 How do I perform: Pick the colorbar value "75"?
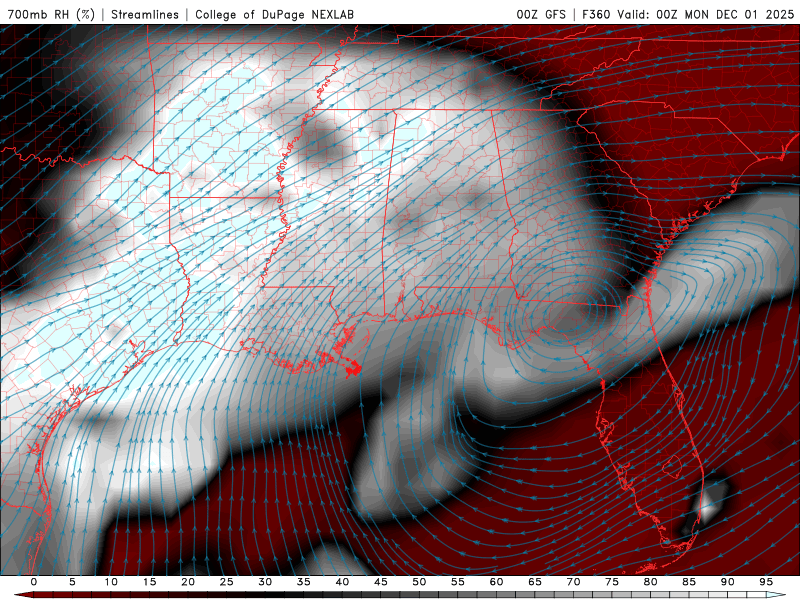tap(612, 582)
